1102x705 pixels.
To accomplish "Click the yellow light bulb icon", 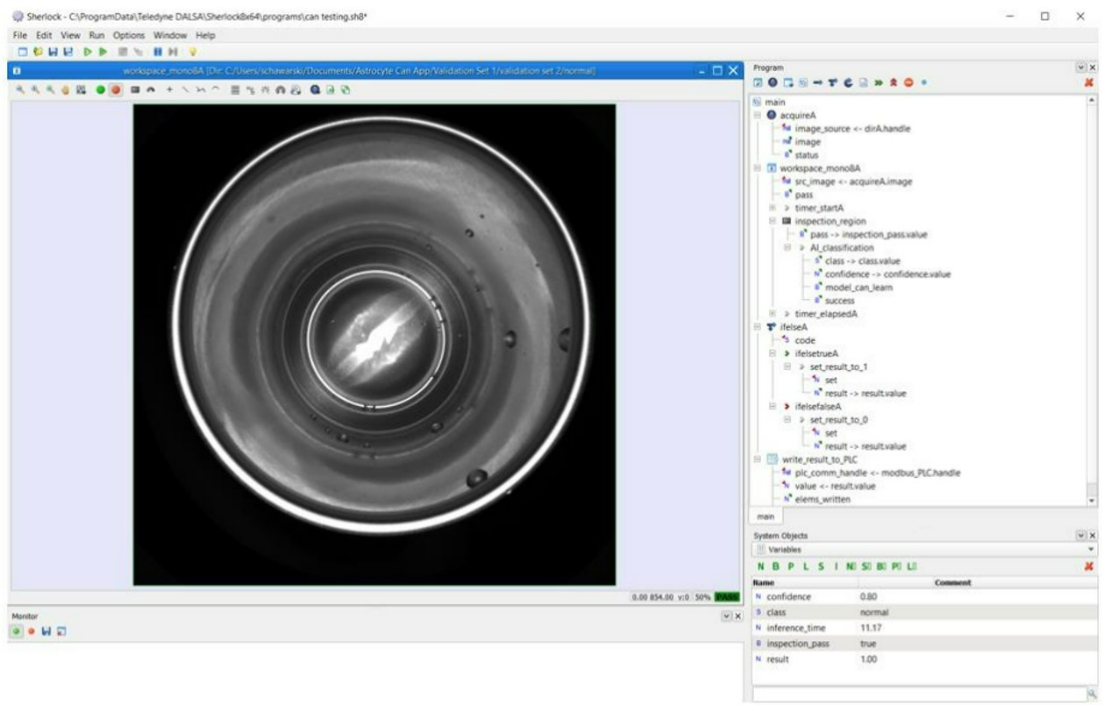I will coord(193,52).
